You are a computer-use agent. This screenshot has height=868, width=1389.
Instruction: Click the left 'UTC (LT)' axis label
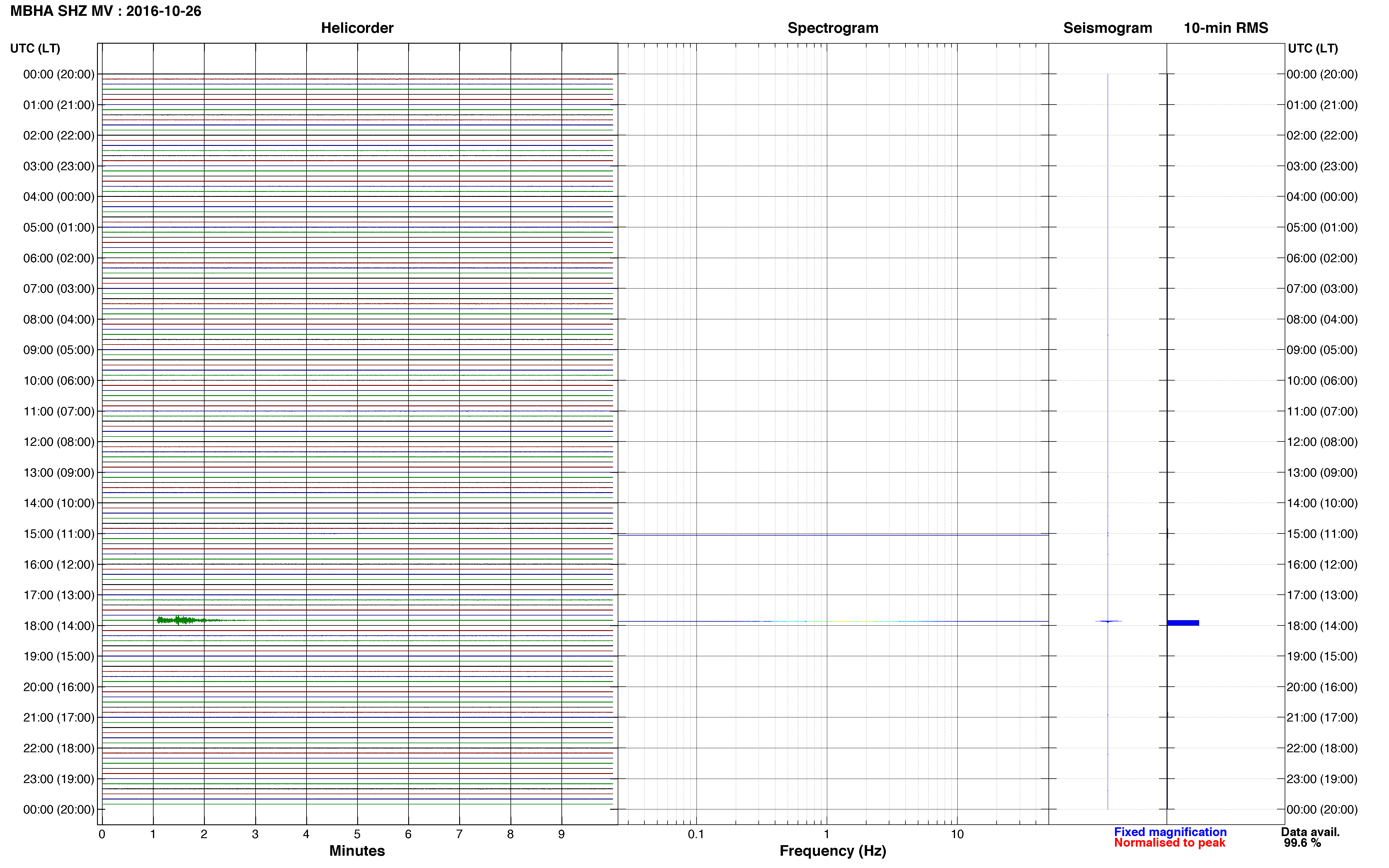(35, 48)
